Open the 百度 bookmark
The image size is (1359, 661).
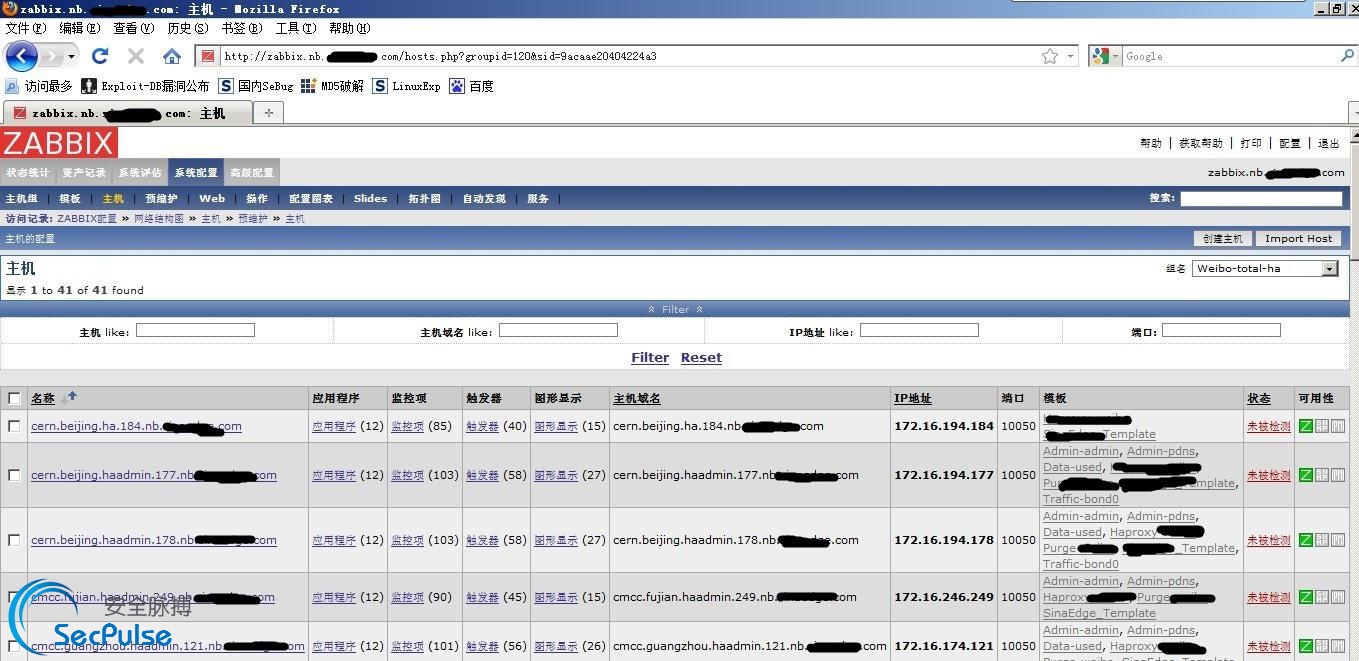pos(471,86)
